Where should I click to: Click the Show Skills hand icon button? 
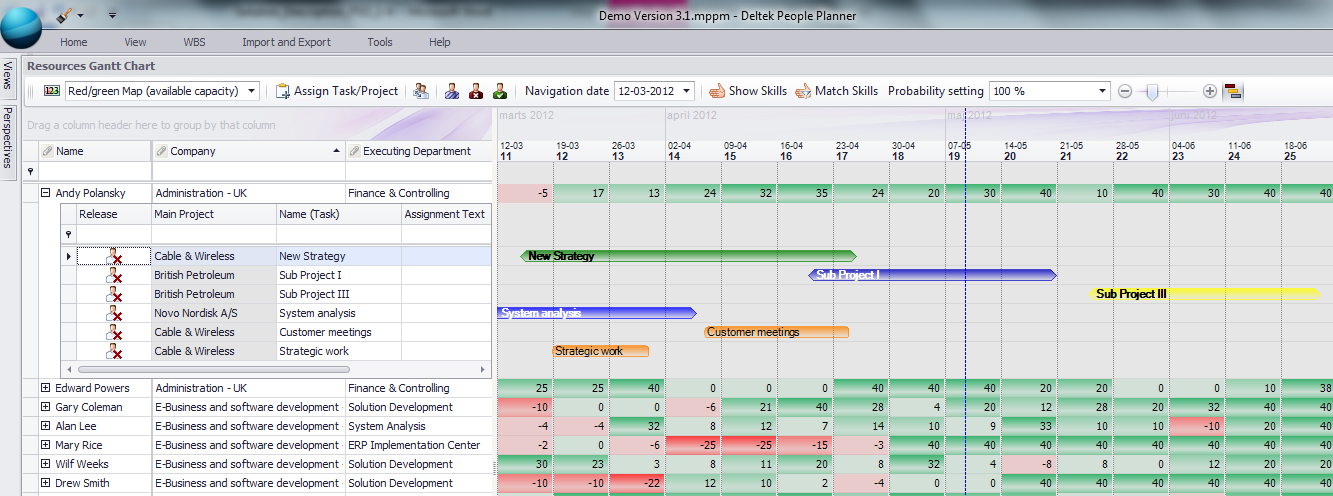pyautogui.click(x=748, y=91)
